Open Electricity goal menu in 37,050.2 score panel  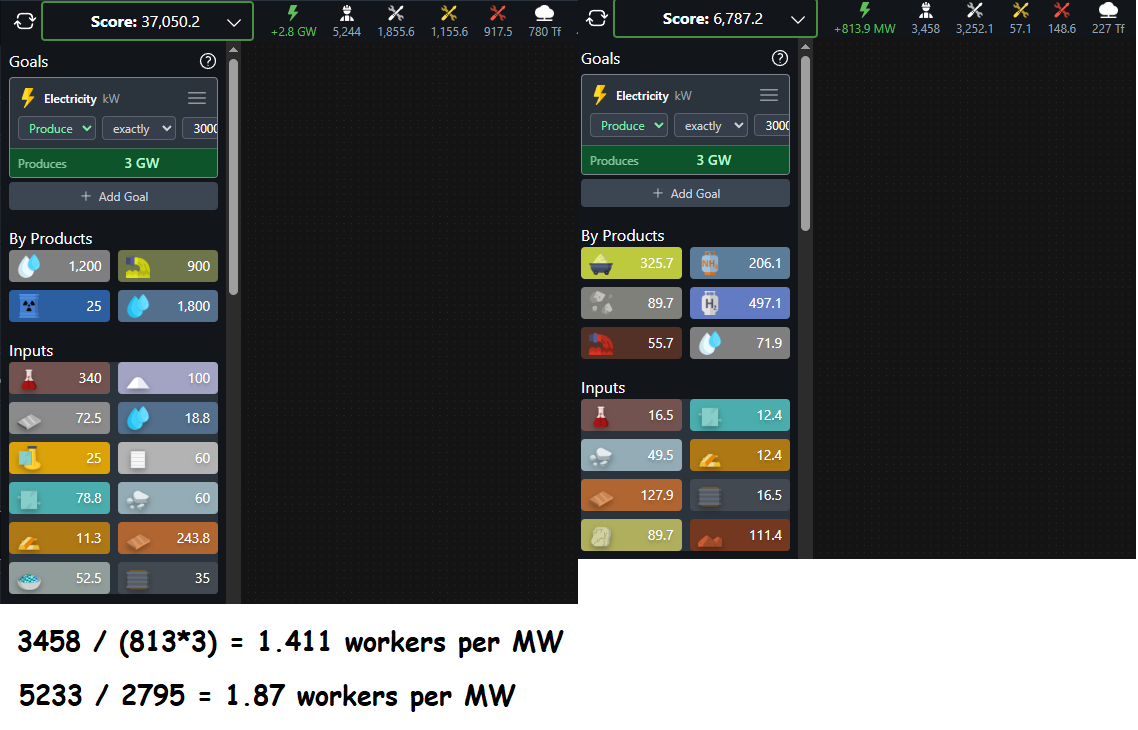(x=197, y=98)
